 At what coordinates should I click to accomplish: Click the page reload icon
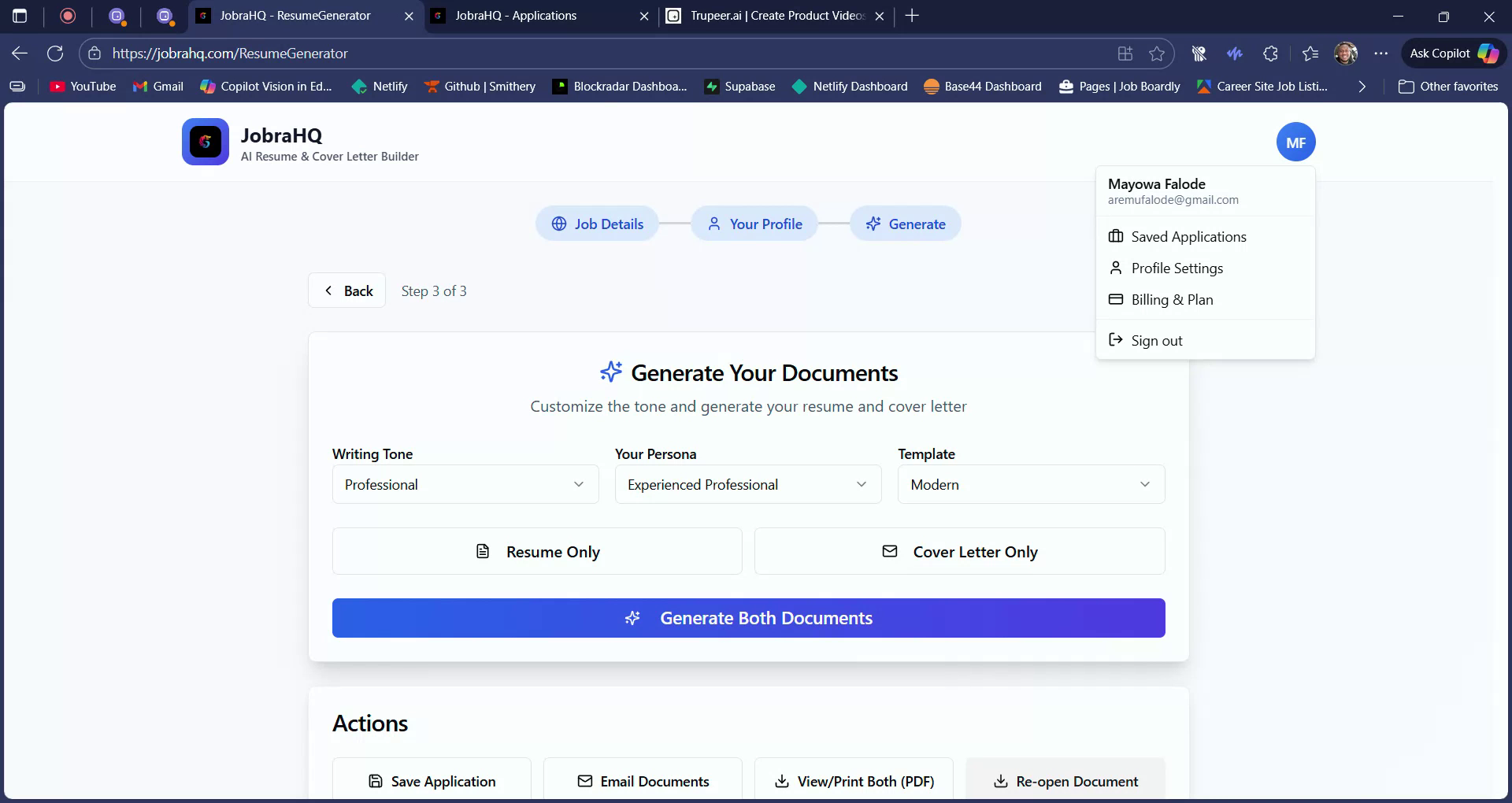point(55,53)
